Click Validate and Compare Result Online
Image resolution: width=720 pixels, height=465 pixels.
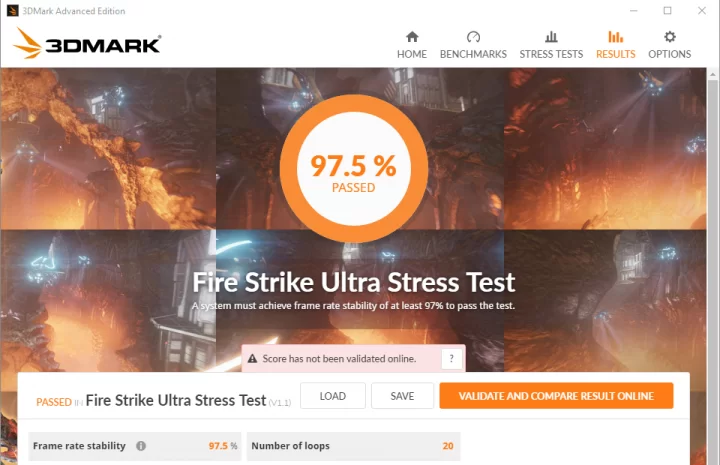click(x=556, y=396)
